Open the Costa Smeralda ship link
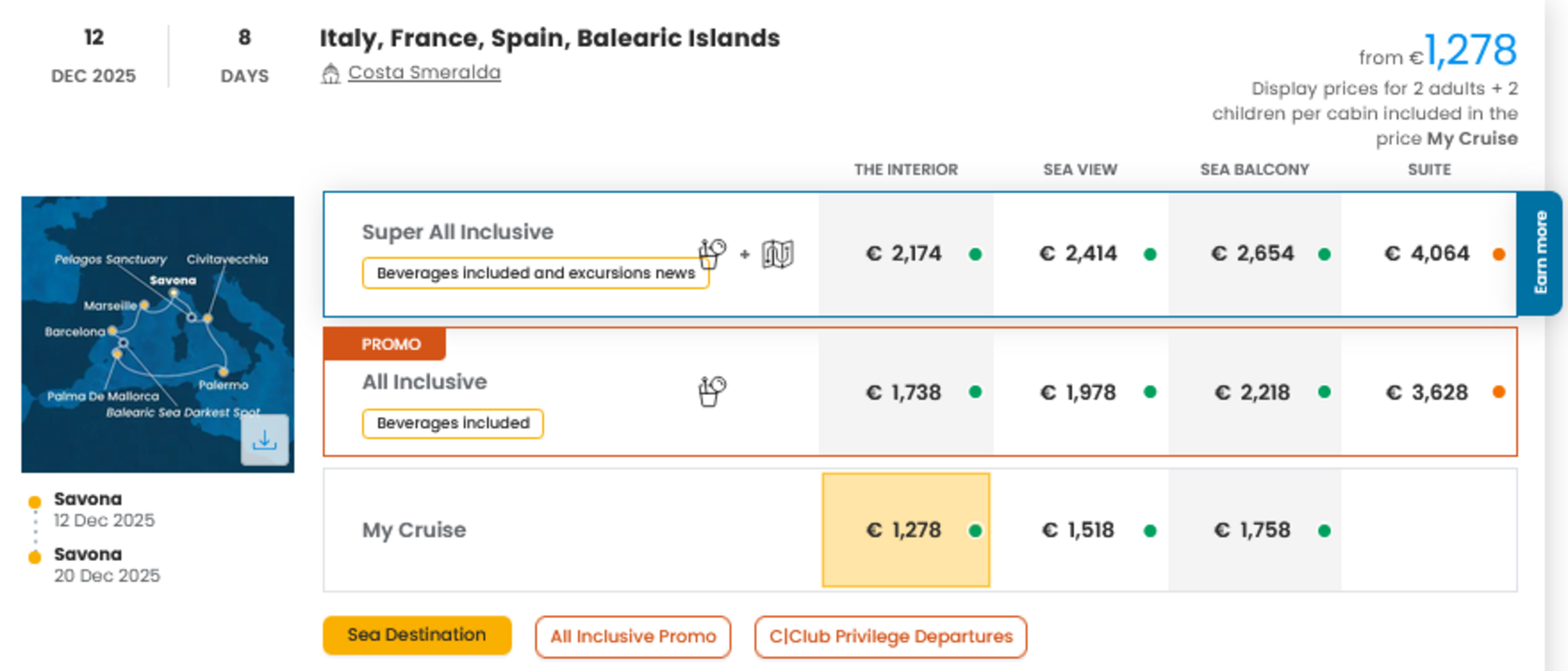1568x671 pixels. coord(424,73)
